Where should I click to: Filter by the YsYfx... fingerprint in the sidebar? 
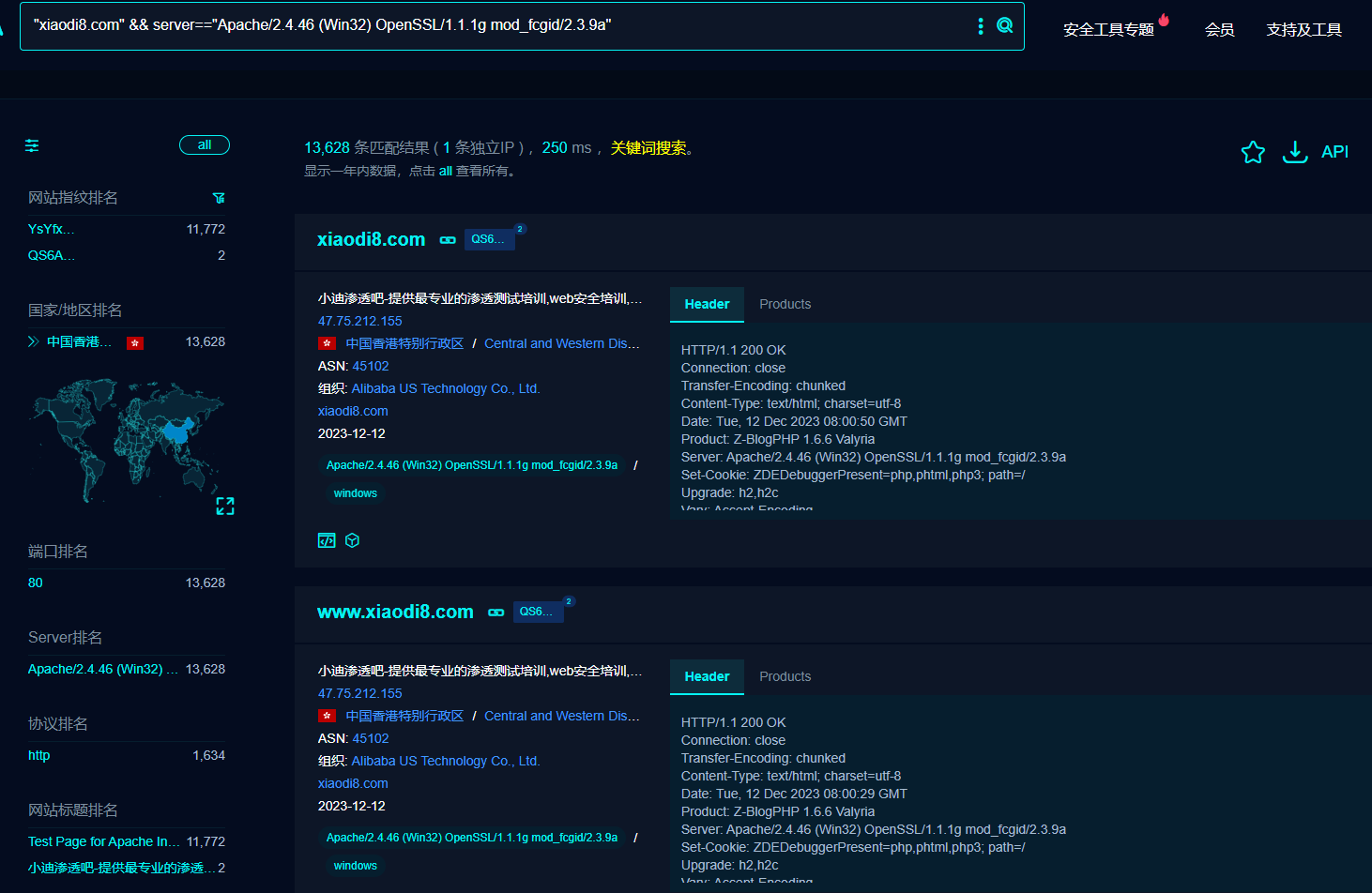[x=51, y=229]
